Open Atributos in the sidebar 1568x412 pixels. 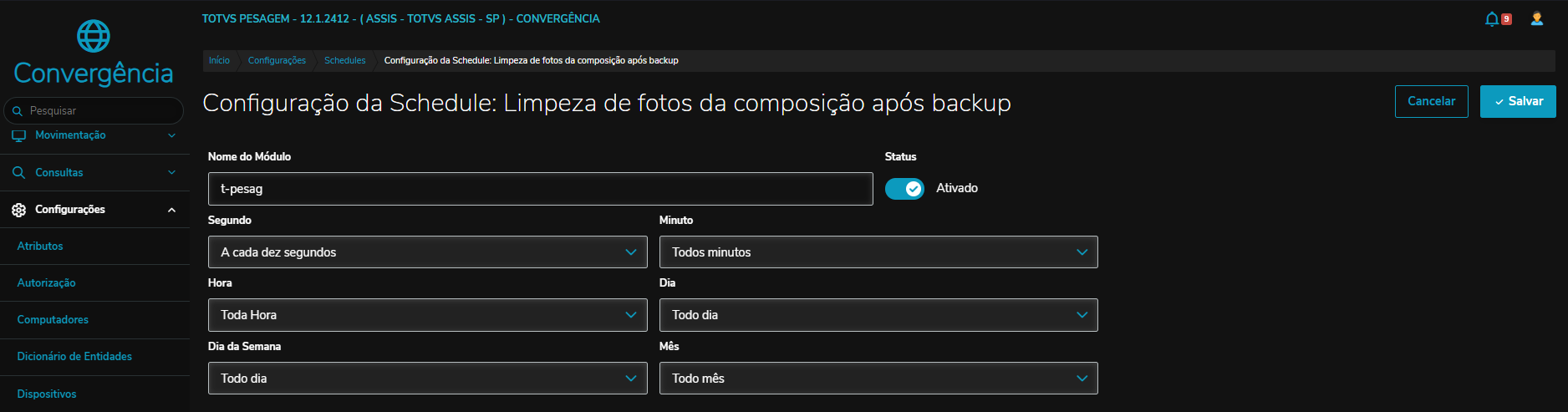pyautogui.click(x=40, y=247)
